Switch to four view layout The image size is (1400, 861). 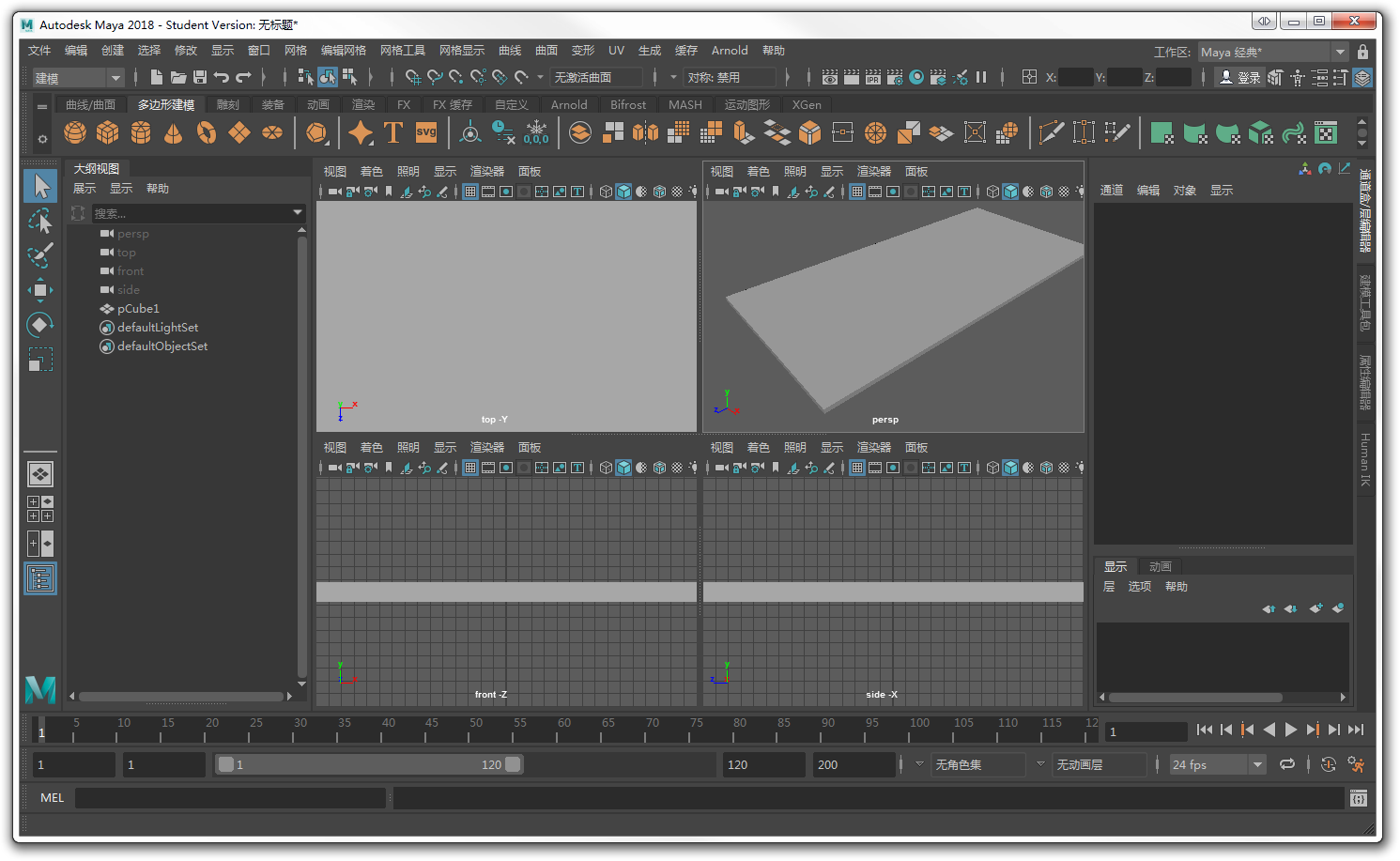(x=40, y=509)
